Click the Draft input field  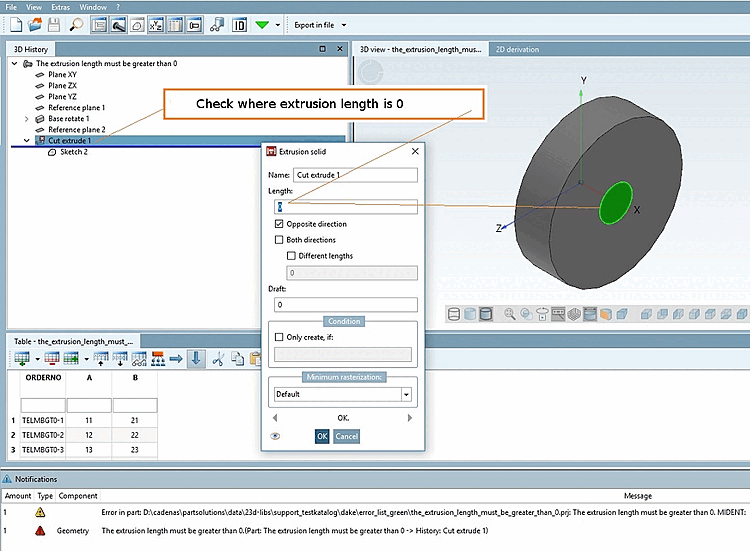click(x=345, y=304)
